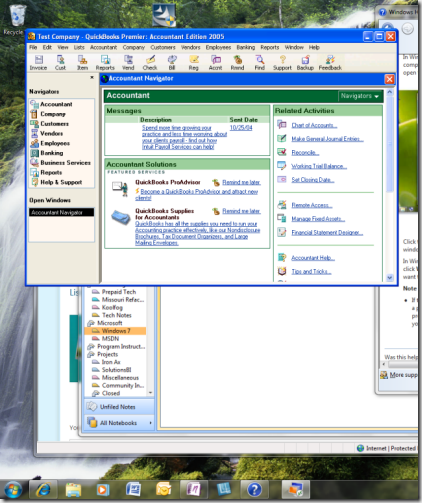
Task: Open Remote Access link
Action: click(312, 205)
